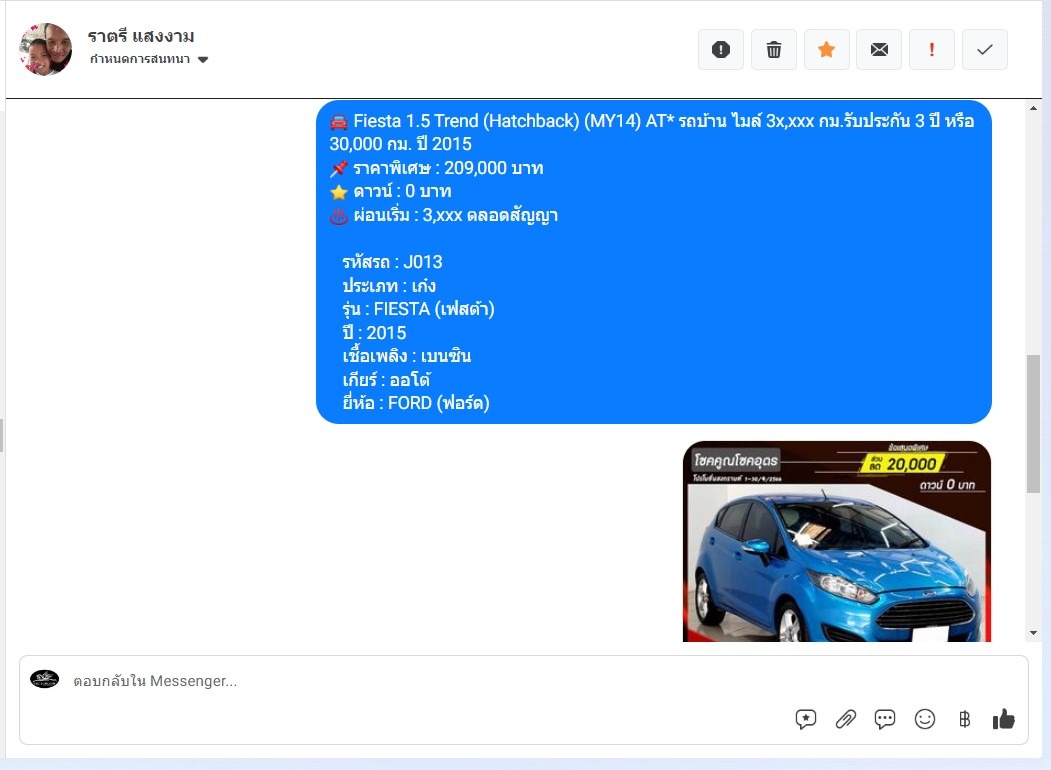This screenshot has height=770, width=1051.
Task: Open saved replies star-bubble icon
Action: pyautogui.click(x=806, y=719)
